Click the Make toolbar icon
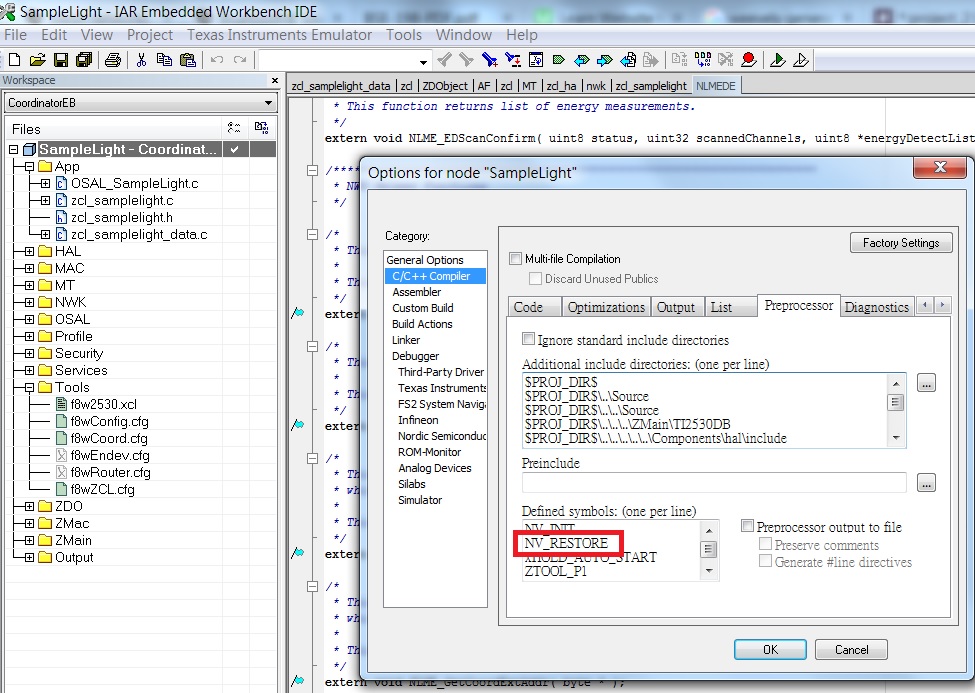Image resolution: width=975 pixels, height=693 pixels. click(x=703, y=60)
